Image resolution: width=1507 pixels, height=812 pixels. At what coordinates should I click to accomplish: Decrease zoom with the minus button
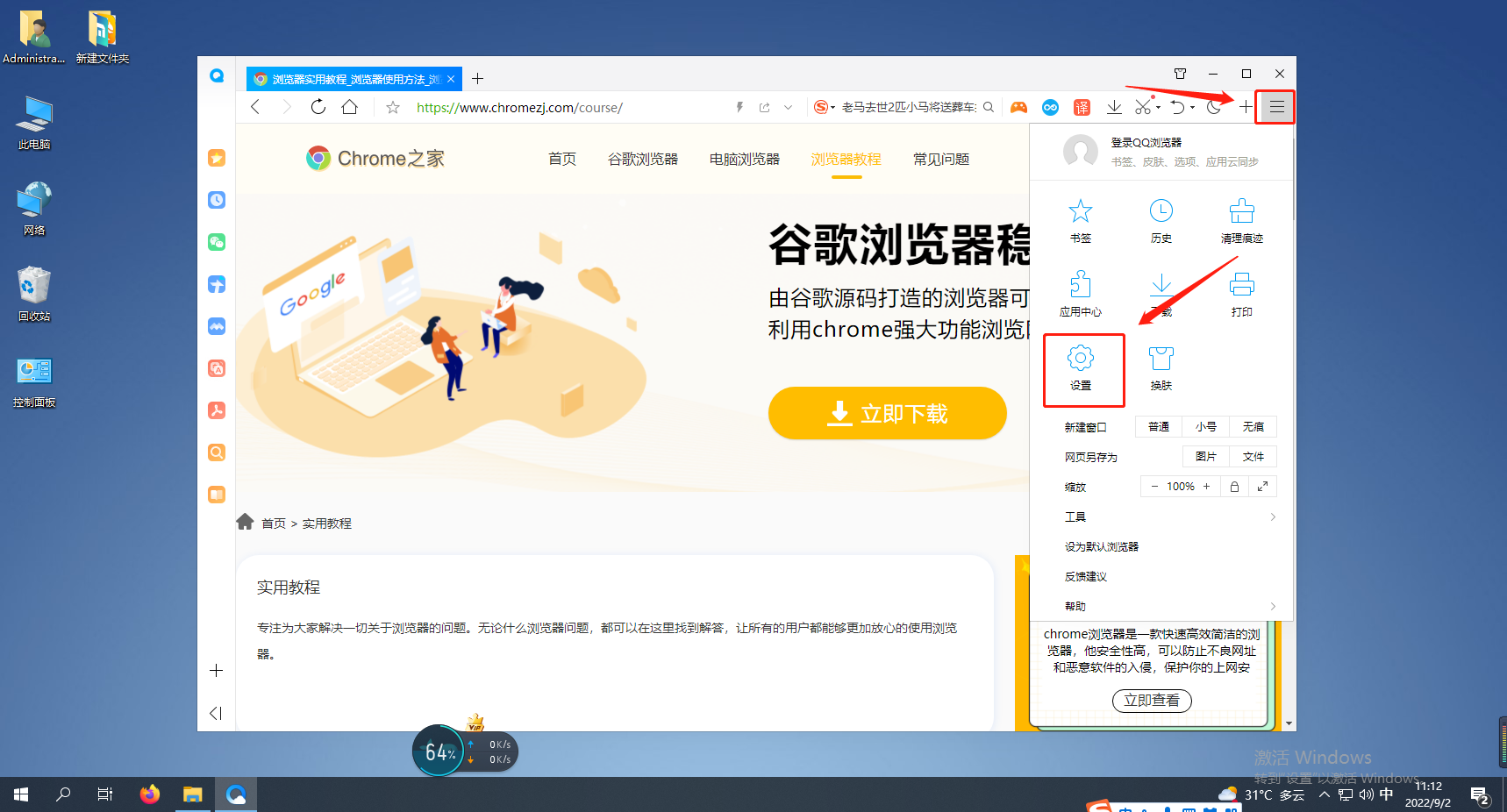click(1154, 487)
